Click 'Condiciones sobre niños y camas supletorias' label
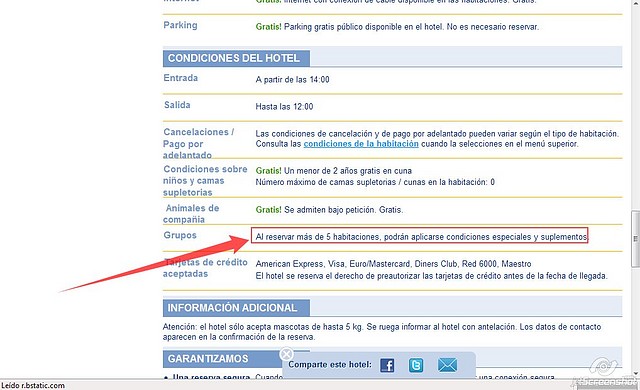The height and width of the screenshot is (390, 640). (205, 181)
